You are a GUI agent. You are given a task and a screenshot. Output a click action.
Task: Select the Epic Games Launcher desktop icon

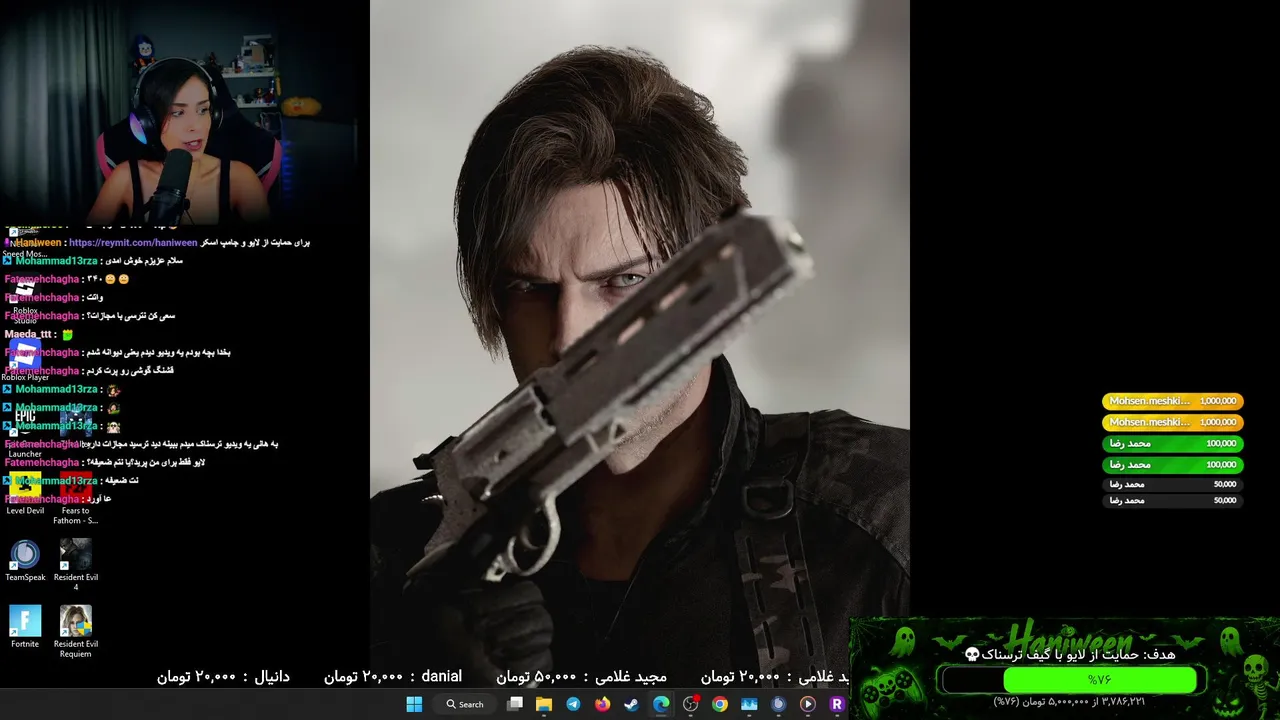coord(25,432)
